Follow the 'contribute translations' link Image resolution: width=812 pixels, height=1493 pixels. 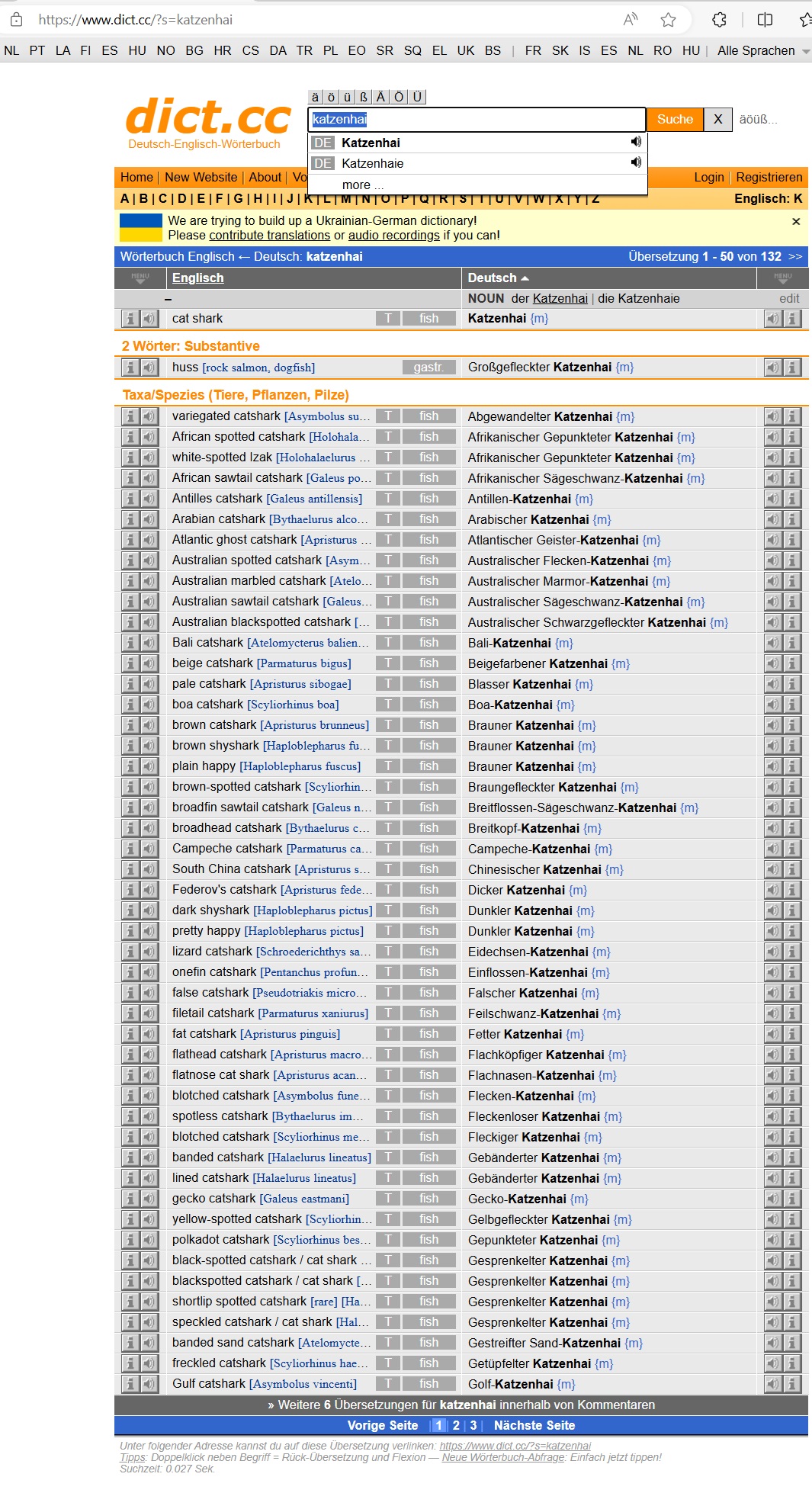pyautogui.click(x=269, y=236)
